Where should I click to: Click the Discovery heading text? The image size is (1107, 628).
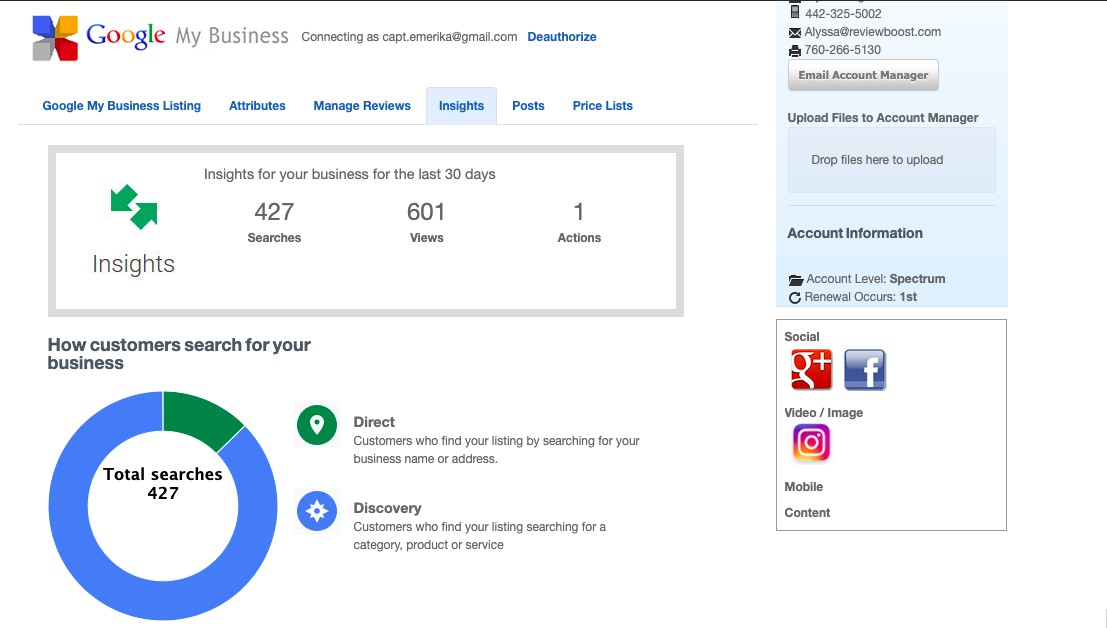click(388, 508)
